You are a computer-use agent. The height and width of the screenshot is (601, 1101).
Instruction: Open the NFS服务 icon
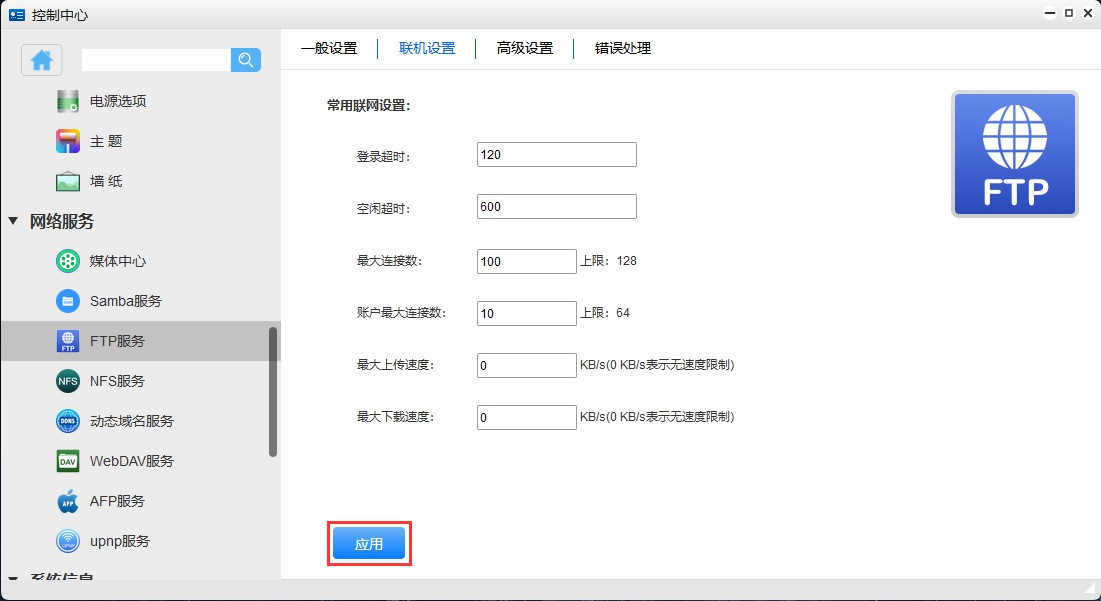pos(68,381)
